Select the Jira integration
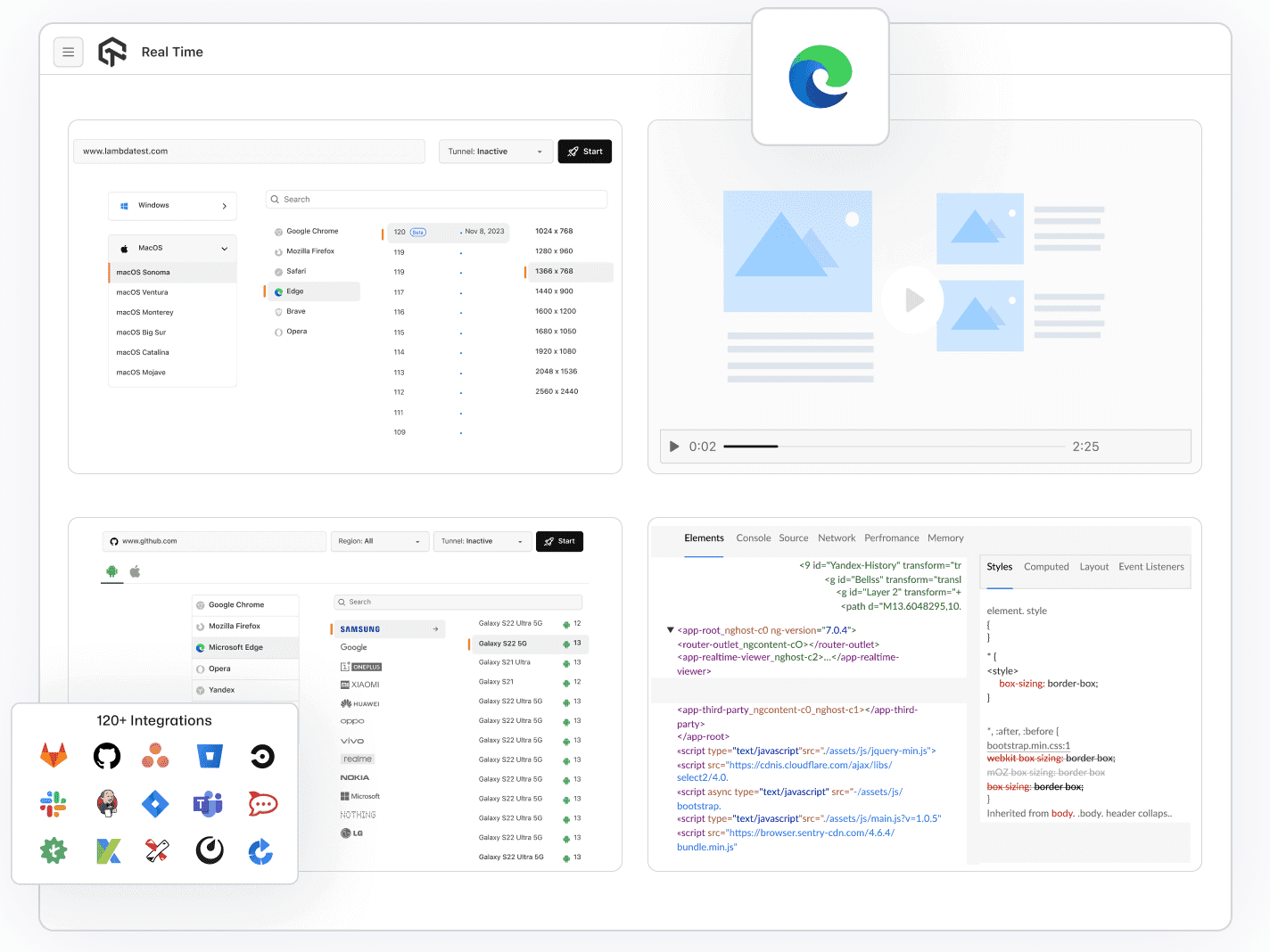This screenshot has width=1270, height=952. 155,803
